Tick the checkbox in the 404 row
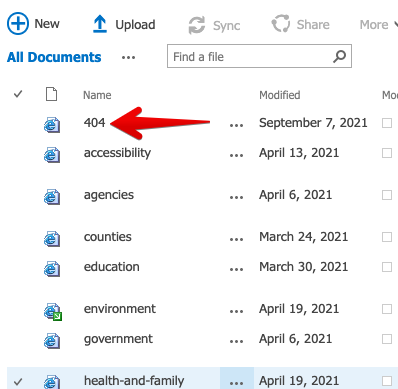The width and height of the screenshot is (398, 389). coord(387,123)
